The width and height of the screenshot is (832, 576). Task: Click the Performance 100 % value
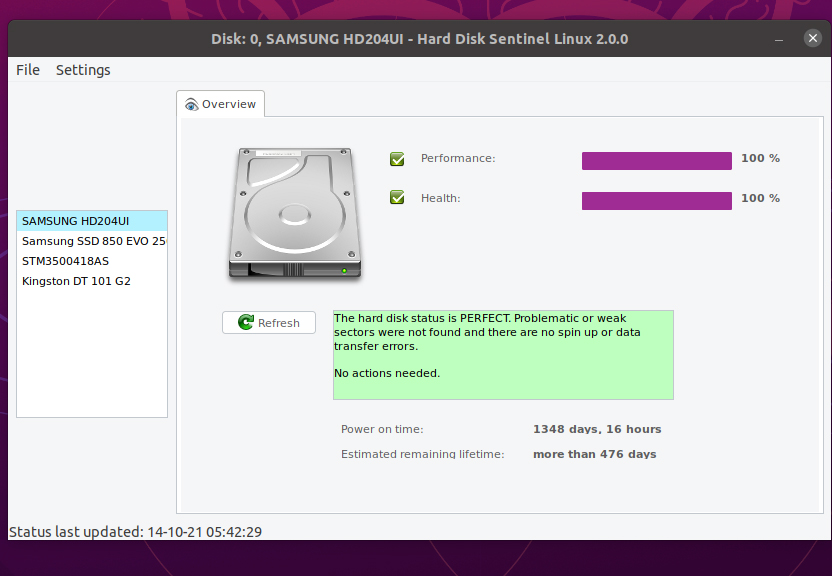760,158
